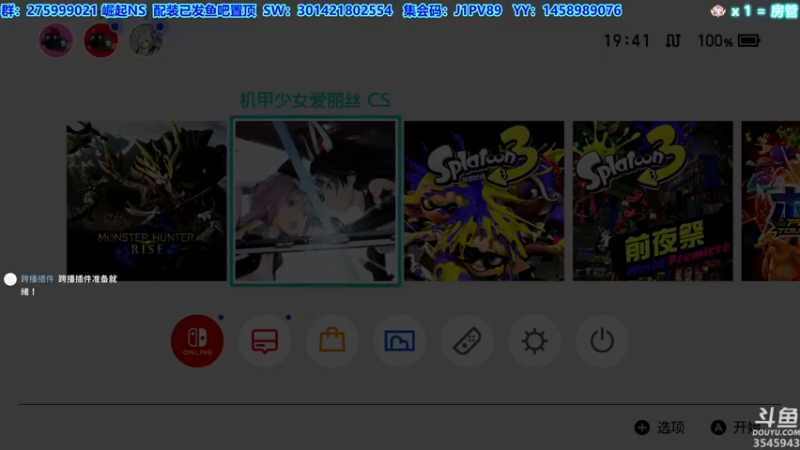Click the YY: 1458989076 banner text
This screenshot has height=450, width=800.
tap(567, 11)
